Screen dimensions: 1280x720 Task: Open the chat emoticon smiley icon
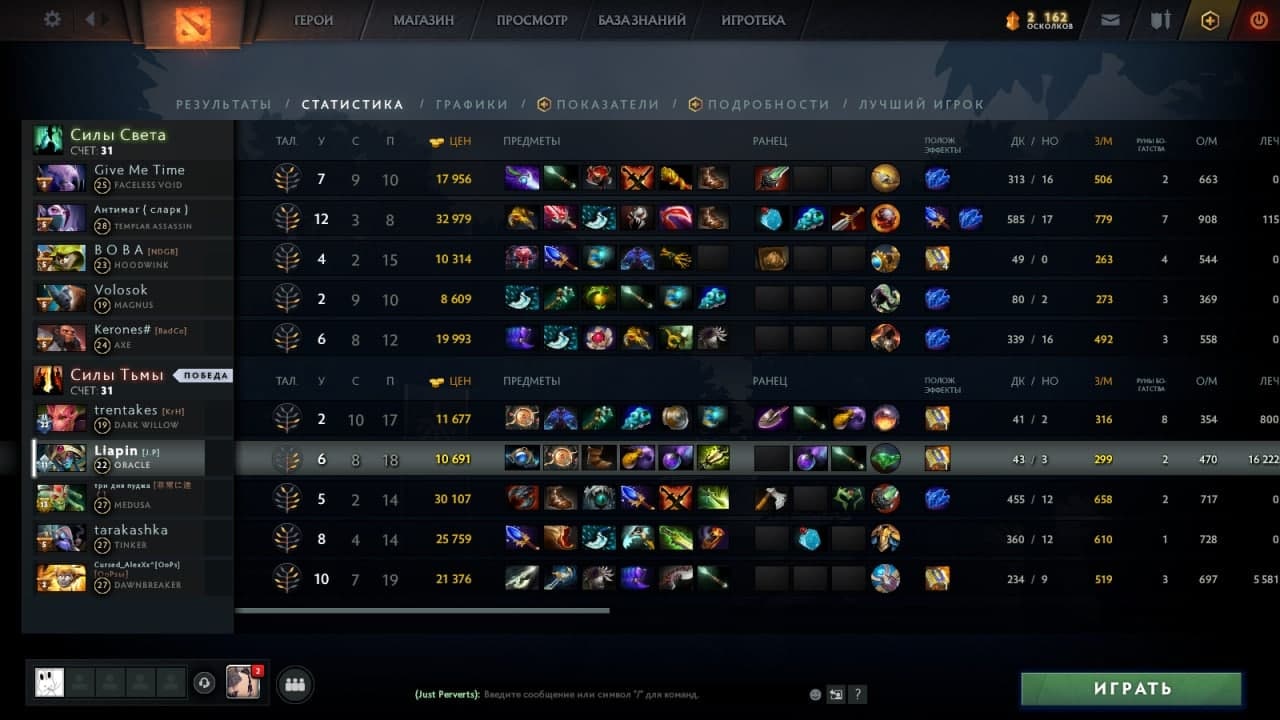tap(815, 694)
